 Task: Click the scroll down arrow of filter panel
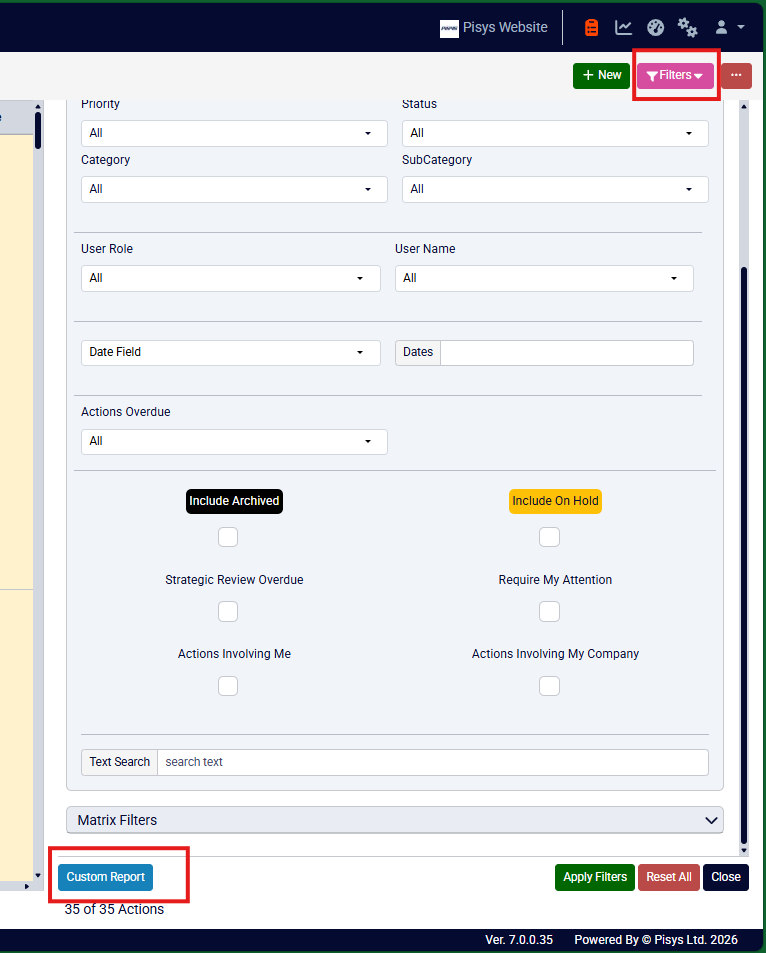(x=744, y=850)
